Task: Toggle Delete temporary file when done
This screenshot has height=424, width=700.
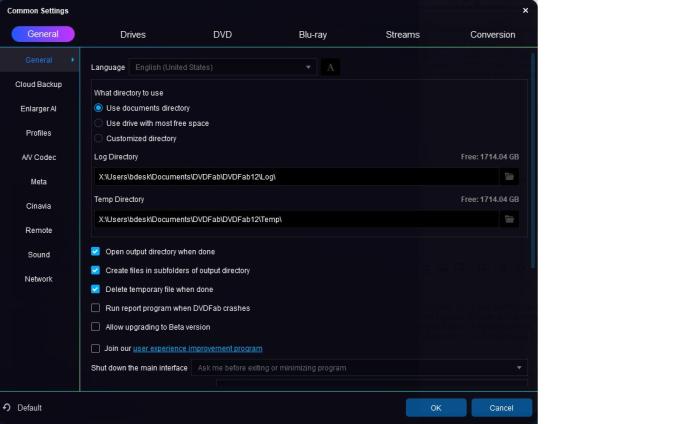Action: pos(96,289)
